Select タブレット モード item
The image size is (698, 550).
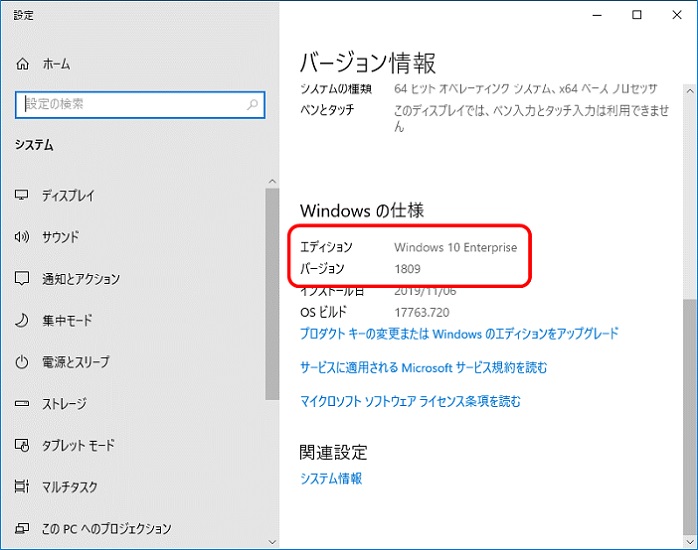click(78, 445)
